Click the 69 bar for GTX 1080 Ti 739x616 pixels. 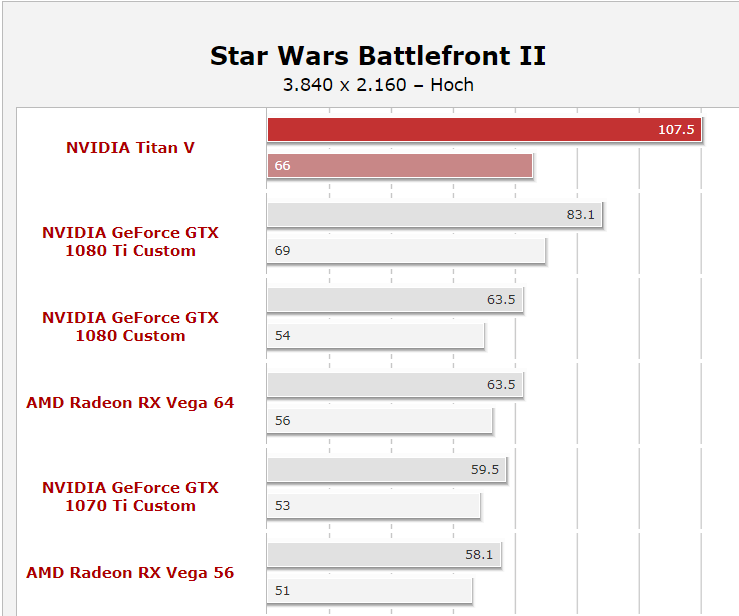click(406, 251)
